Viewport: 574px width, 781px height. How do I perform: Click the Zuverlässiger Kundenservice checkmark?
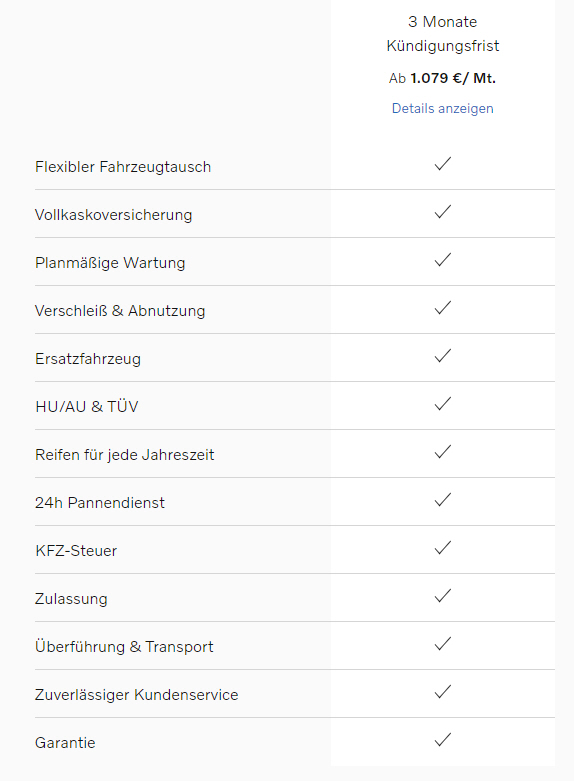point(442,692)
